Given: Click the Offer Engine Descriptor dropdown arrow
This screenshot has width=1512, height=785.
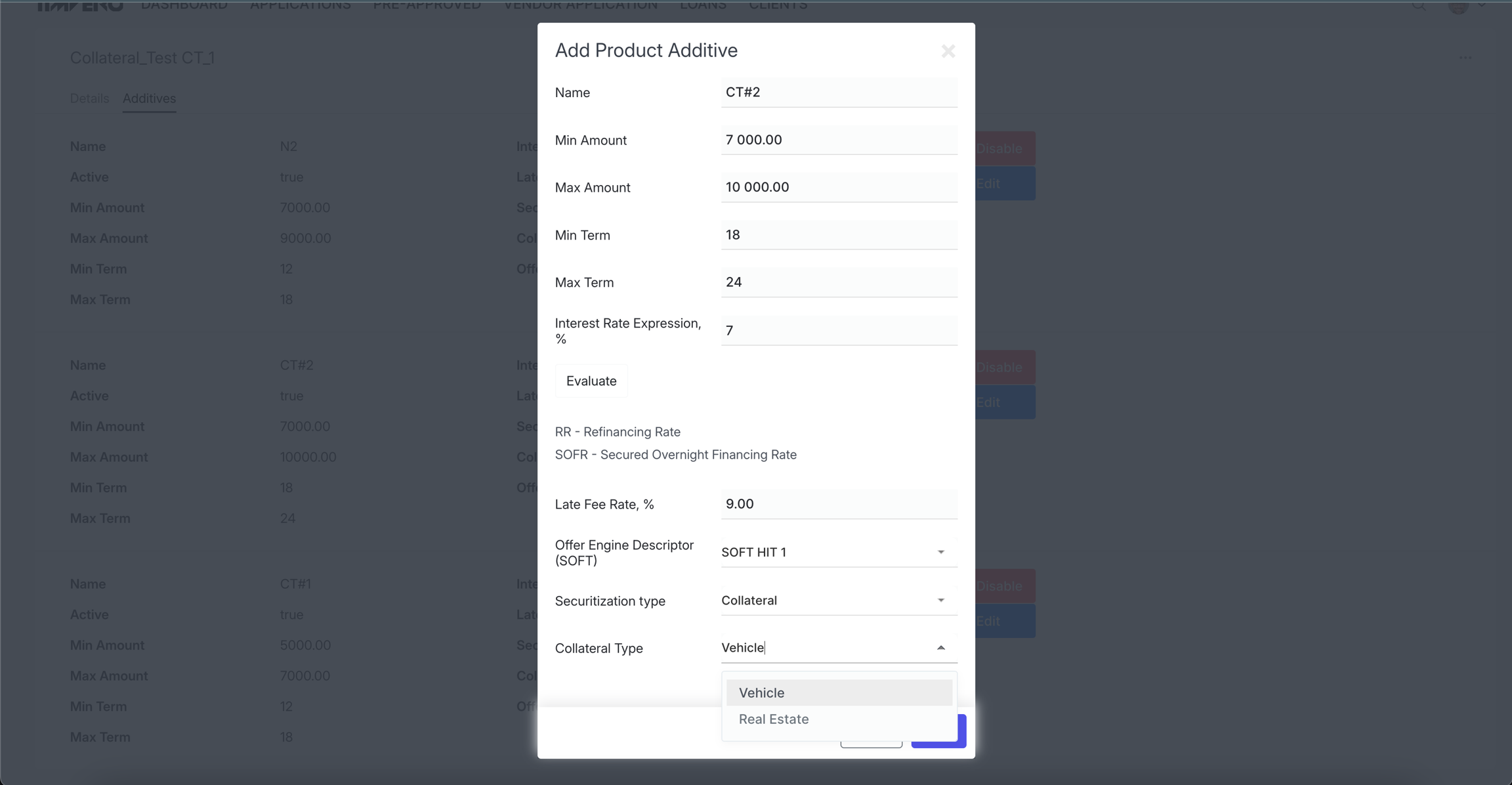Looking at the screenshot, I should [940, 552].
